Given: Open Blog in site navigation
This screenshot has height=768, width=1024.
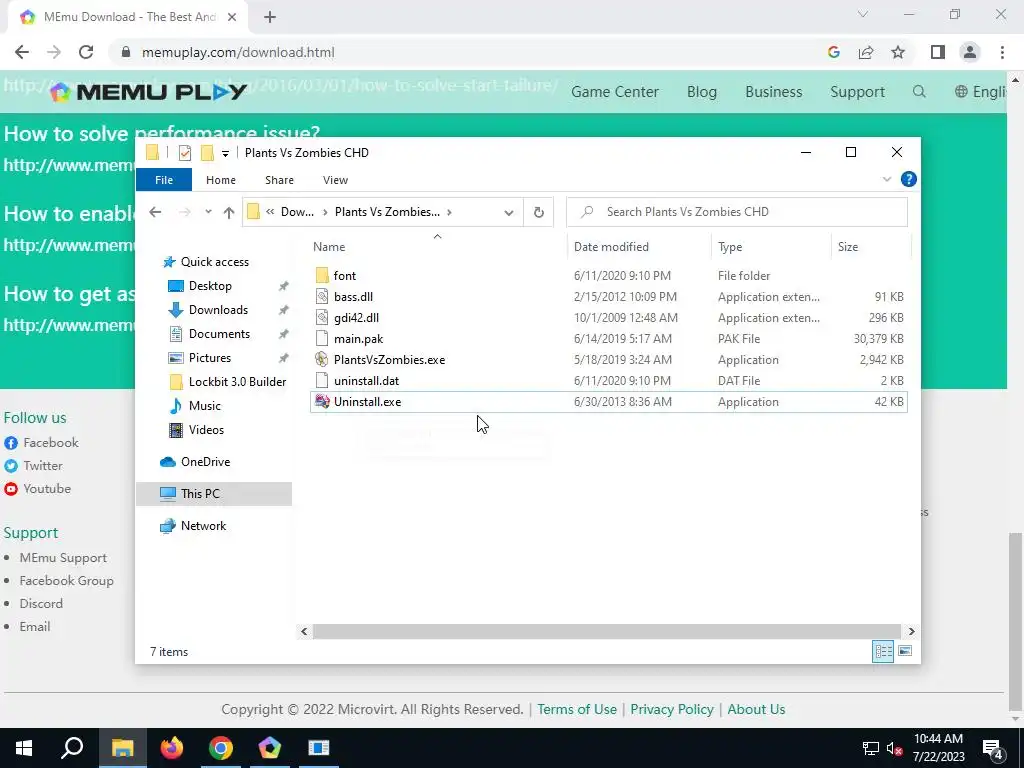Looking at the screenshot, I should point(702,91).
